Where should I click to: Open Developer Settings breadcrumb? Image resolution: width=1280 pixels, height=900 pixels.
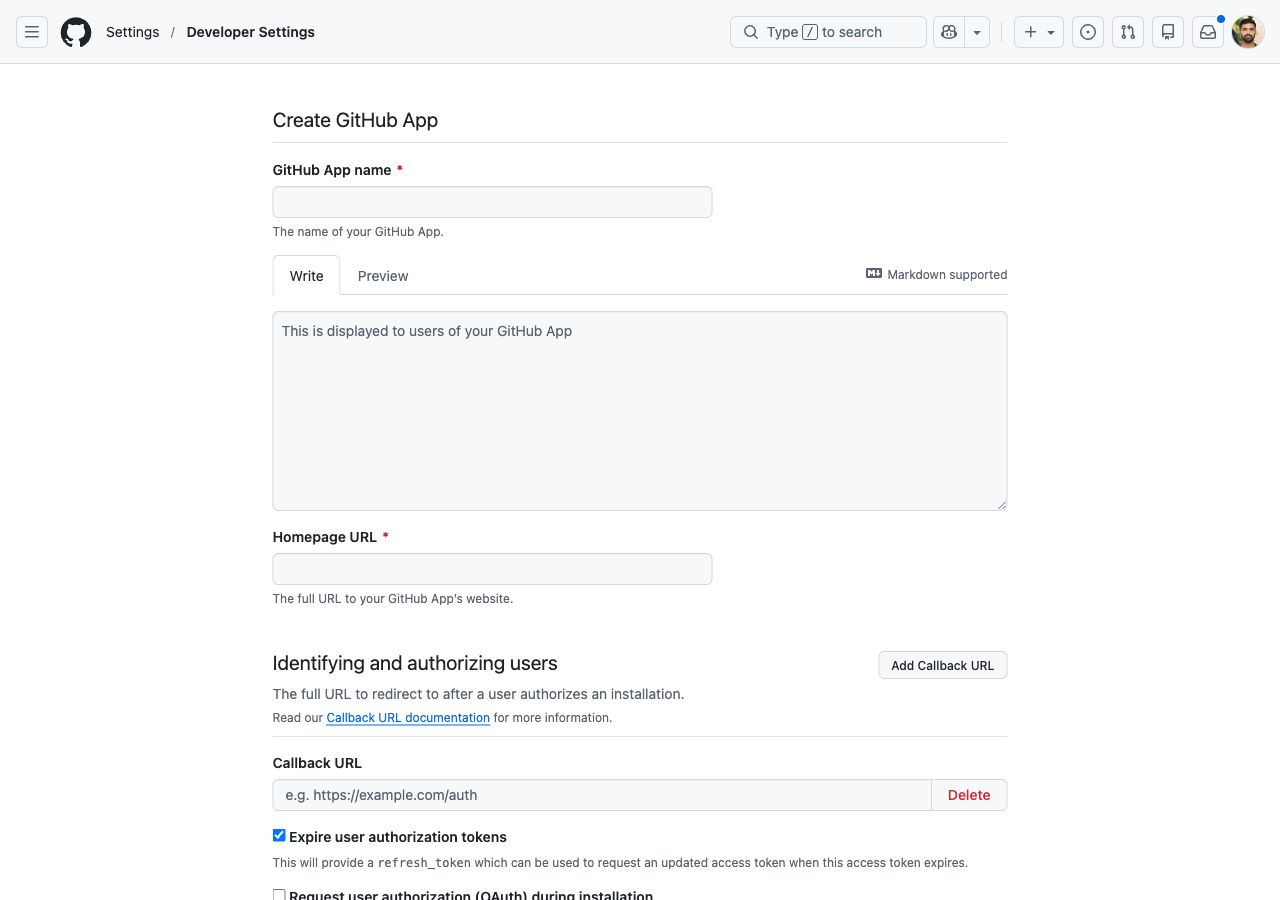[x=250, y=32]
